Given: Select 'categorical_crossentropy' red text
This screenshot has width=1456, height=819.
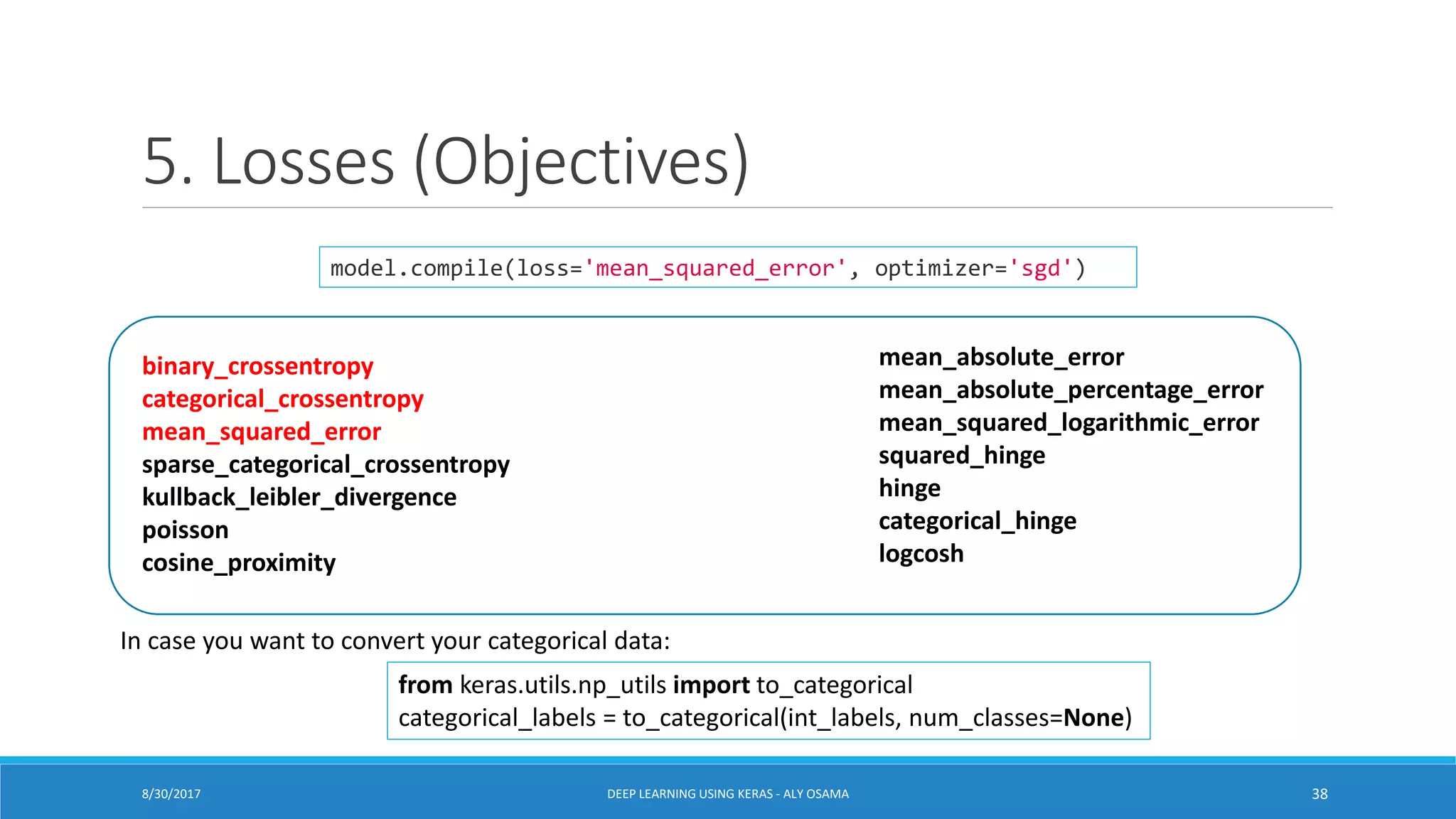Looking at the screenshot, I should pyautogui.click(x=282, y=399).
